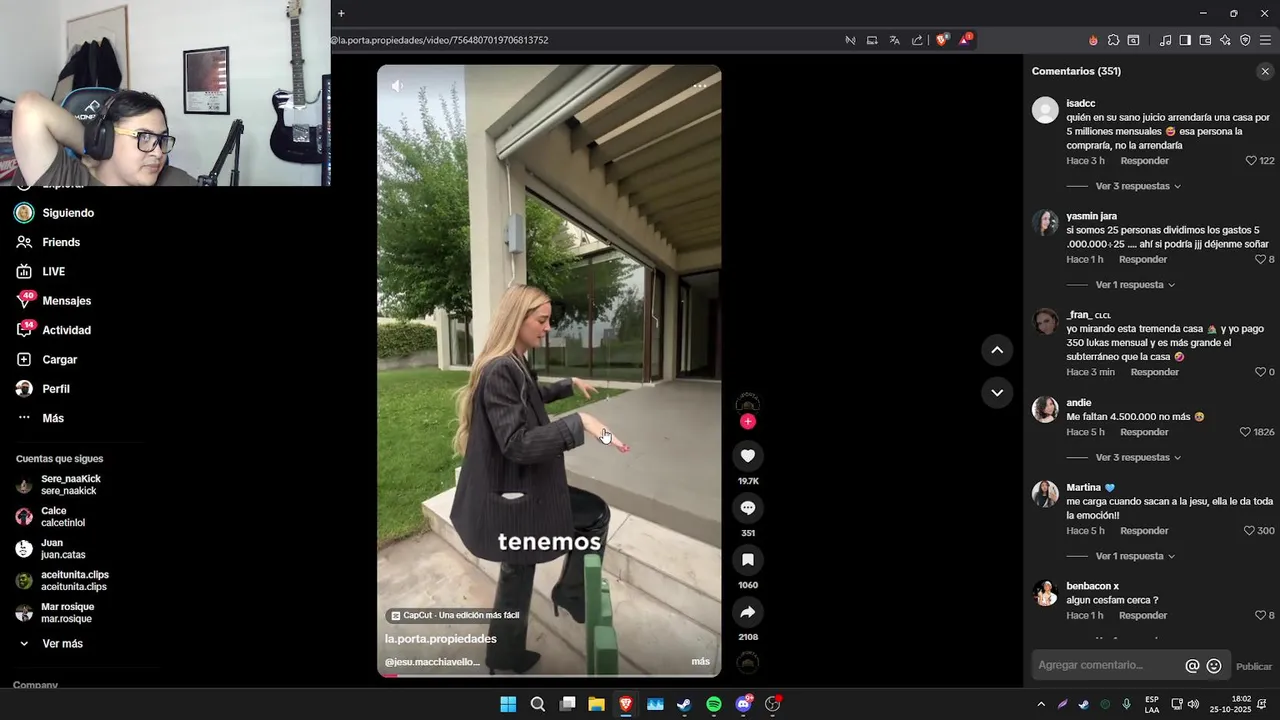
Task: Open the Friends section
Action: point(60,242)
